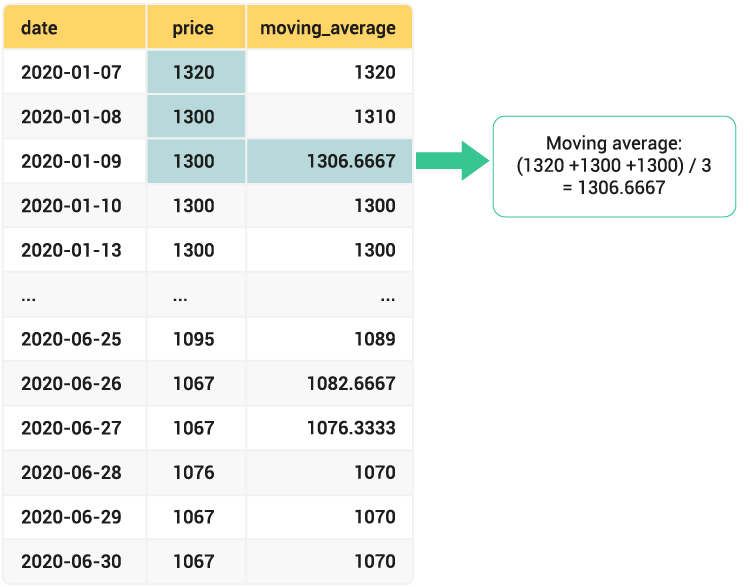The width and height of the screenshot is (750, 587).
Task: Click the moving_average value 1089
Action: pyautogui.click(x=375, y=339)
